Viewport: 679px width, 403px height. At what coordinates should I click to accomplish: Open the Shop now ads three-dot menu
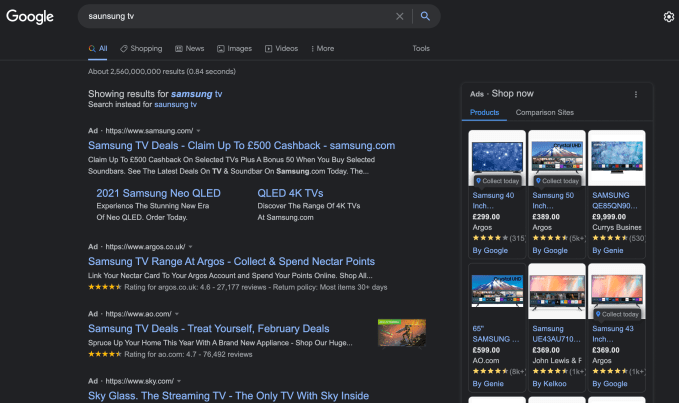(636, 94)
